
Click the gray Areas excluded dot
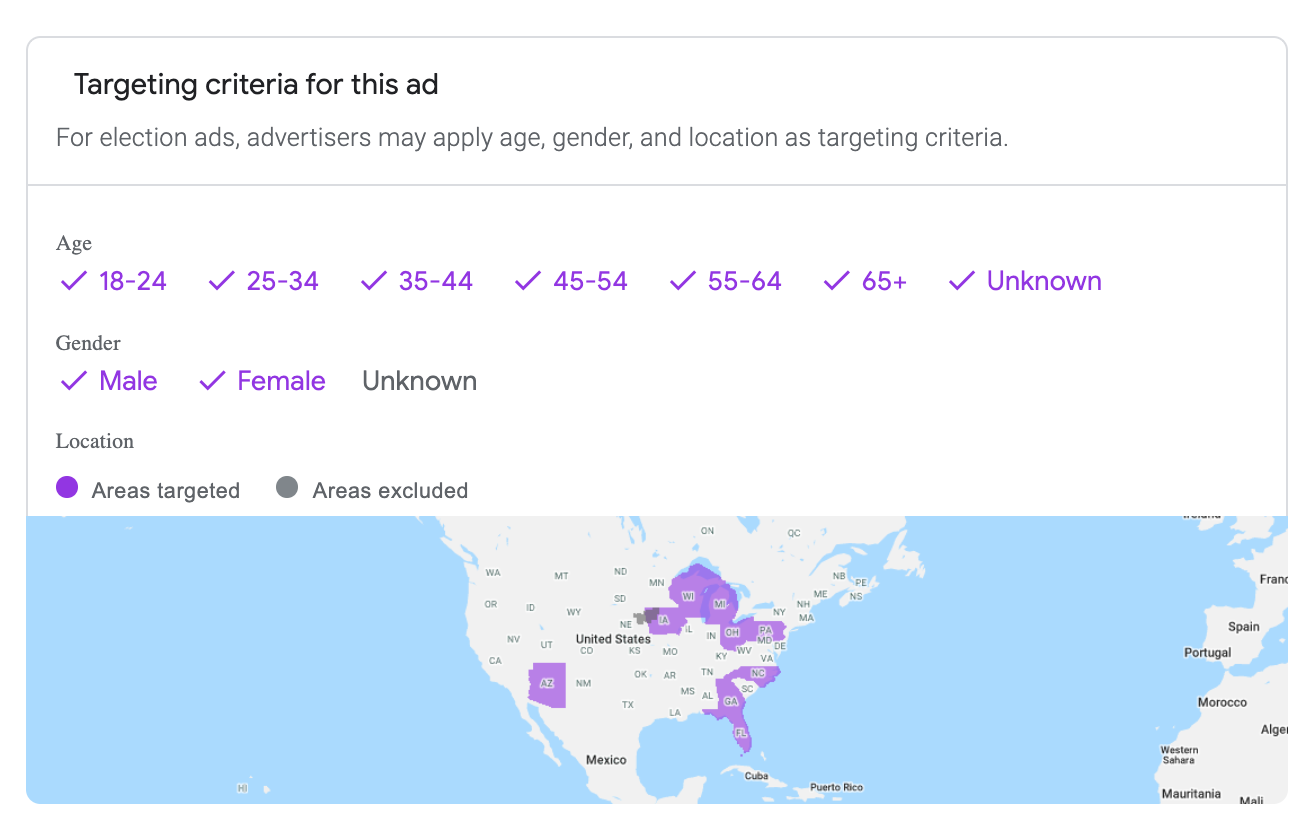(287, 488)
